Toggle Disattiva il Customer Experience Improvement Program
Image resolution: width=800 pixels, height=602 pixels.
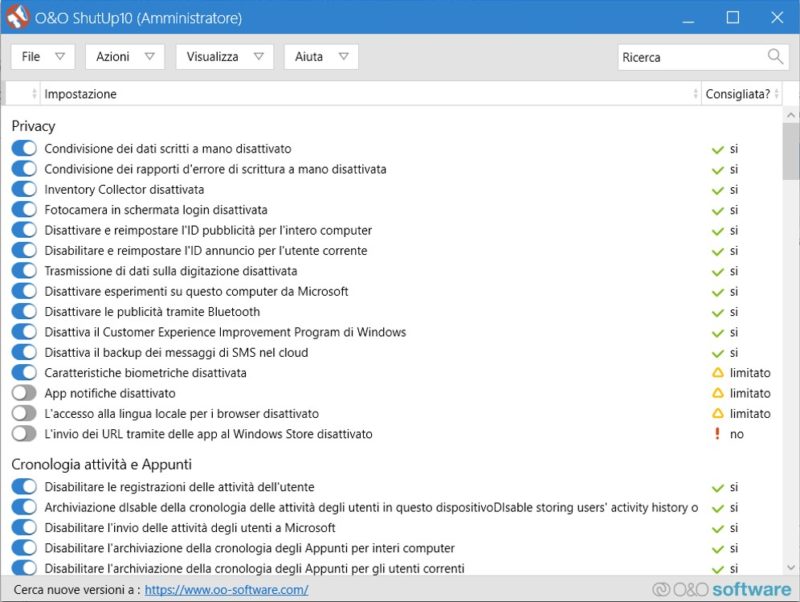24,332
